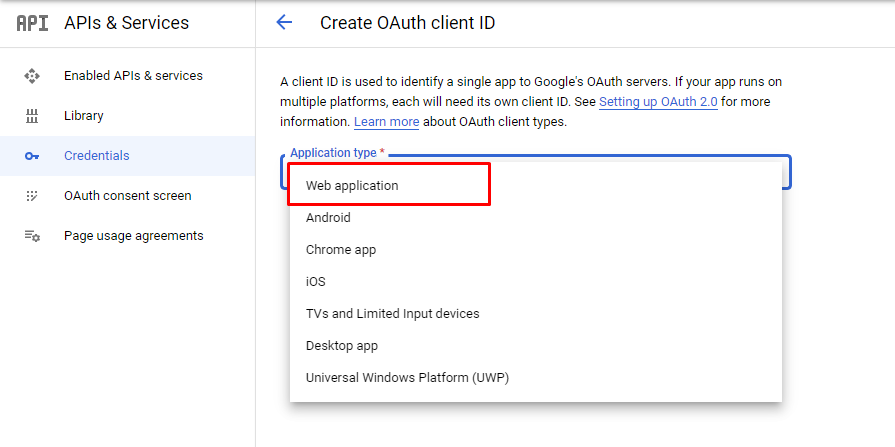Click the Learn more link
Image resolution: width=895 pixels, height=447 pixels.
click(386, 122)
